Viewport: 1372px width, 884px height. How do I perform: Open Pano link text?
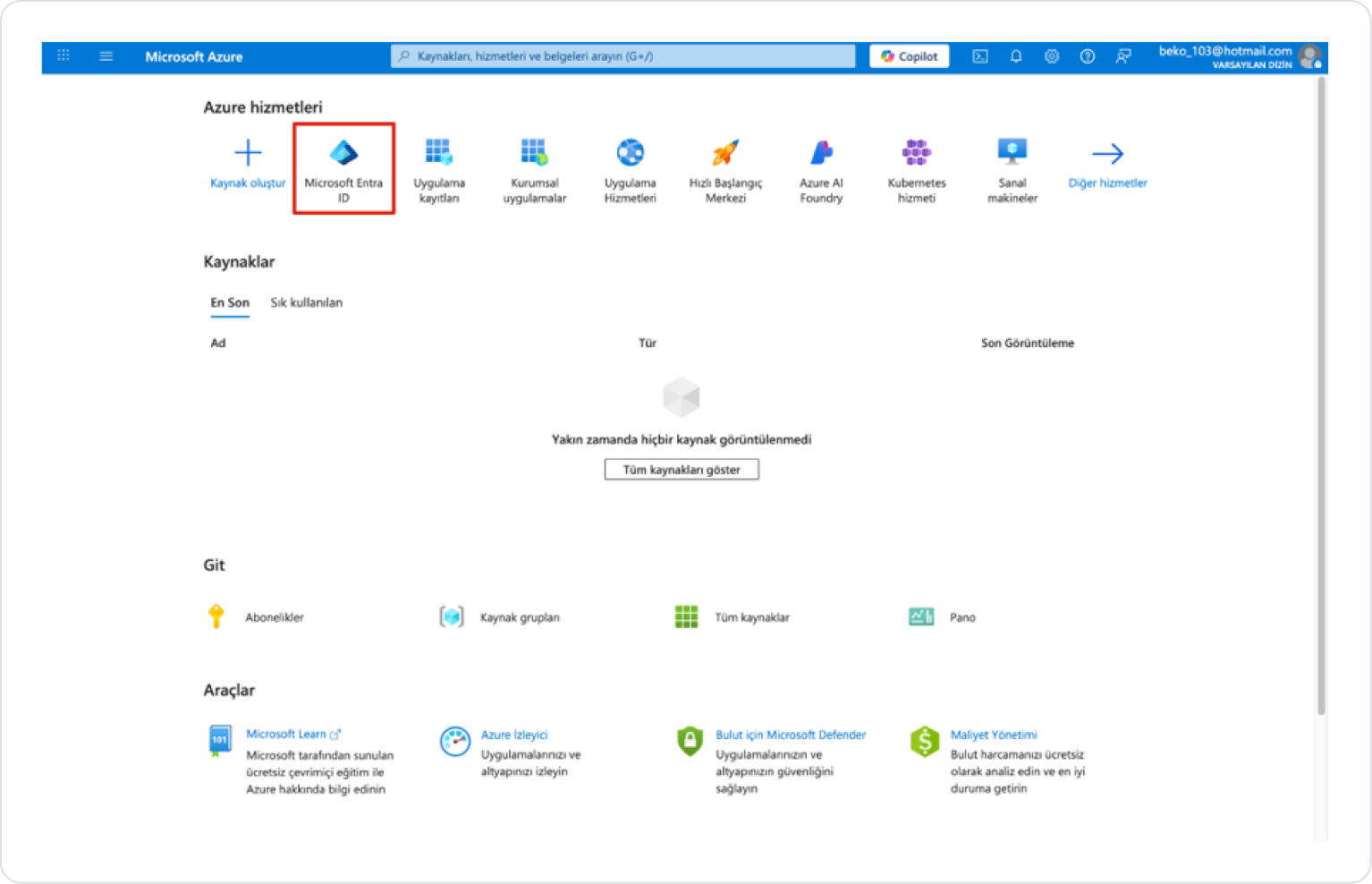pos(962,617)
